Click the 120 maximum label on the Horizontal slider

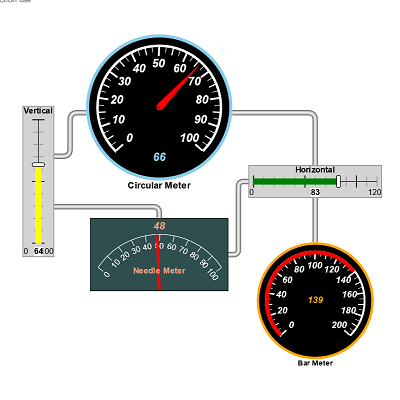[x=375, y=192]
